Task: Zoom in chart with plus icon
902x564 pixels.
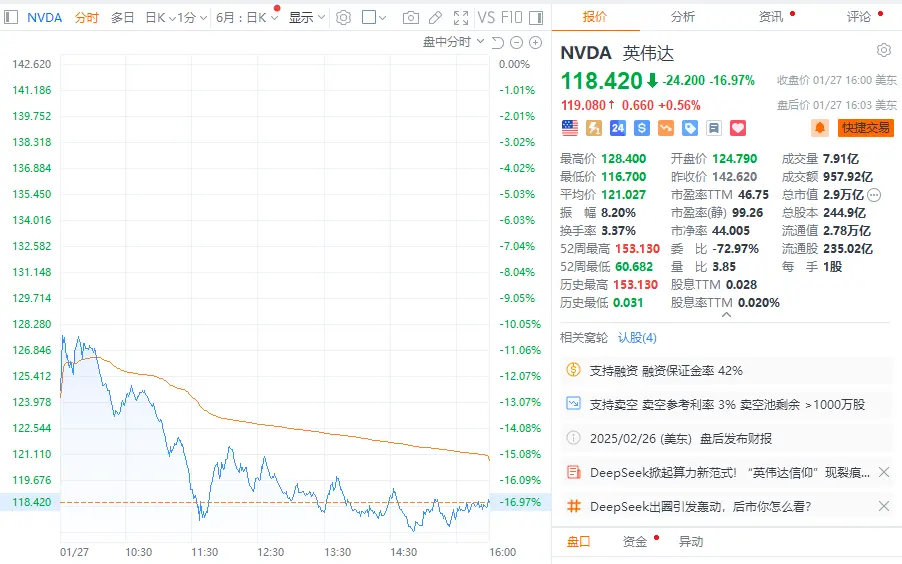Action: pos(536,43)
